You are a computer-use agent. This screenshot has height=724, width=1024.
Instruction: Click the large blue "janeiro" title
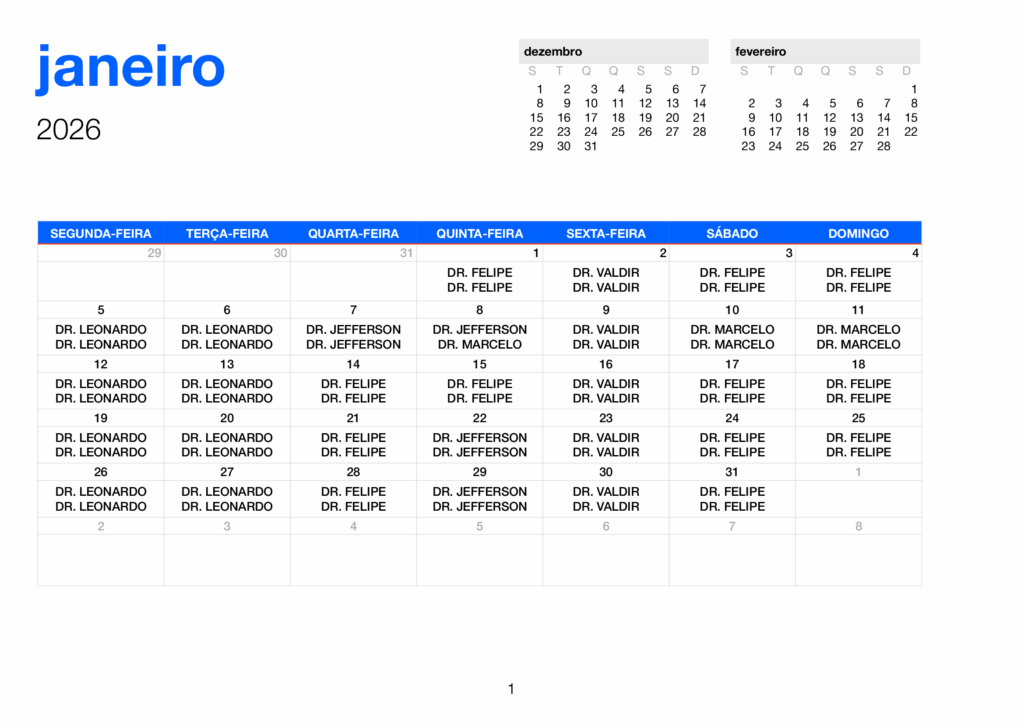pyautogui.click(x=130, y=68)
